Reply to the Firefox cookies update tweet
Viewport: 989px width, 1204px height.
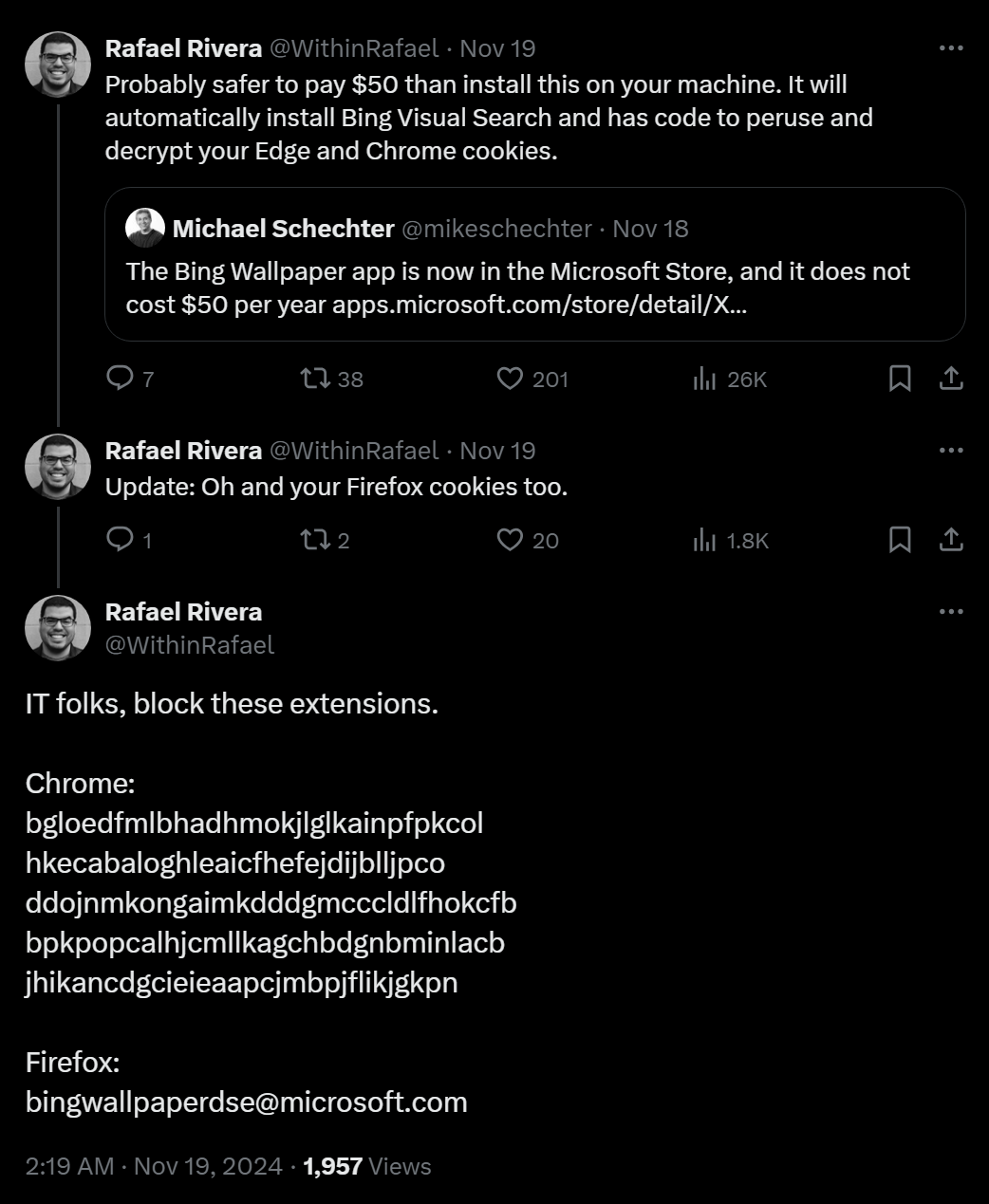(120, 540)
